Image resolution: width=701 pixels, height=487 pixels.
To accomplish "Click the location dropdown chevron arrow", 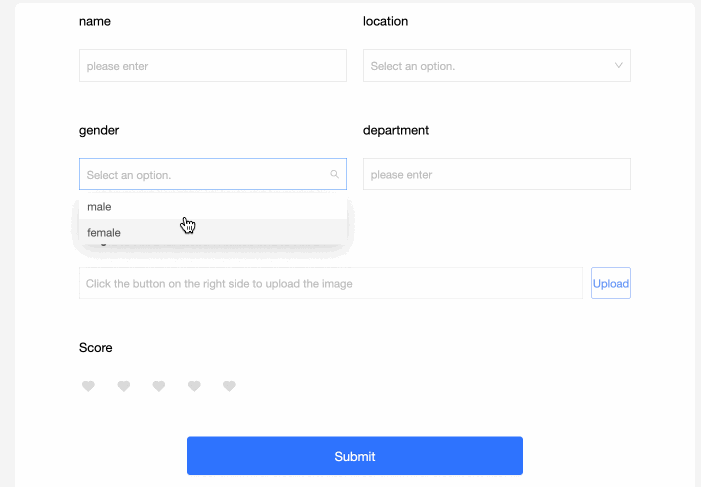I will coord(619,66).
